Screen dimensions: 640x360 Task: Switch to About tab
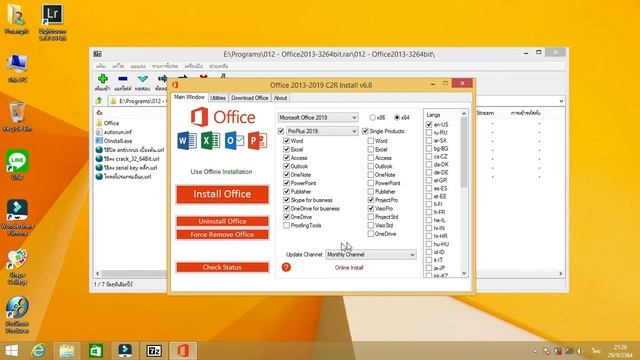[280, 98]
